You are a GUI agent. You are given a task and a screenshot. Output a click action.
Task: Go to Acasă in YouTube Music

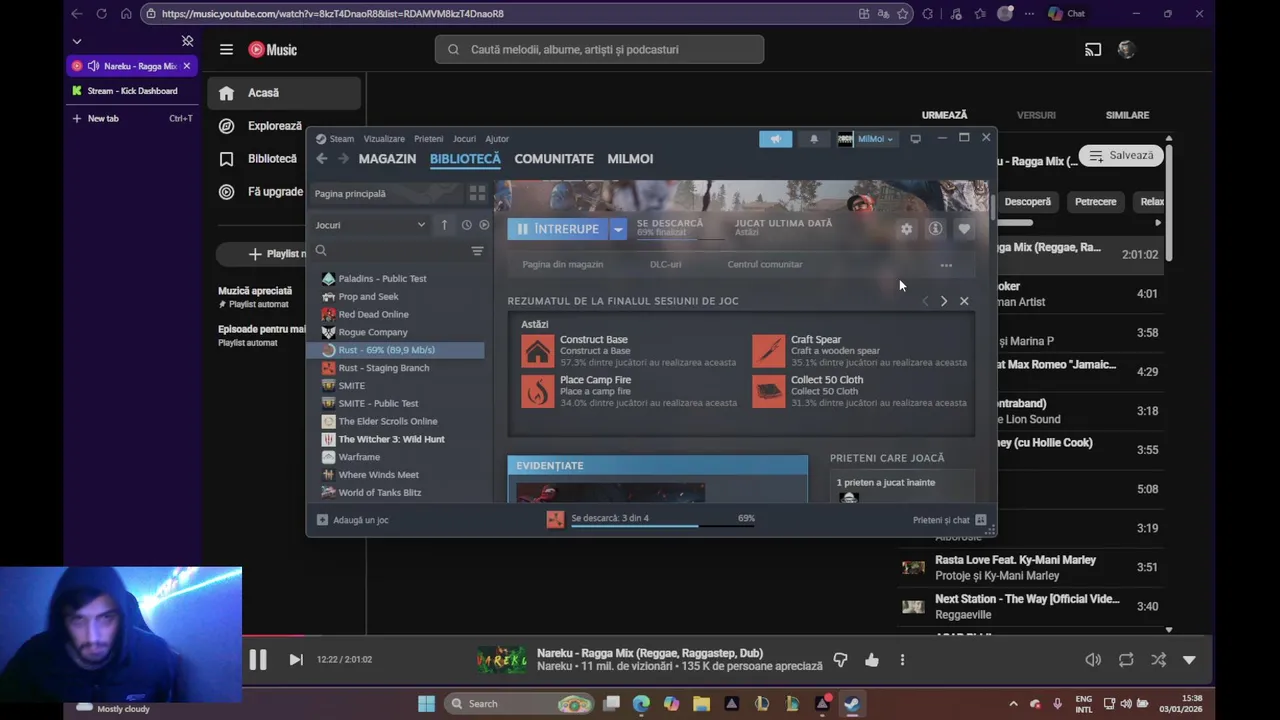pyautogui.click(x=284, y=93)
